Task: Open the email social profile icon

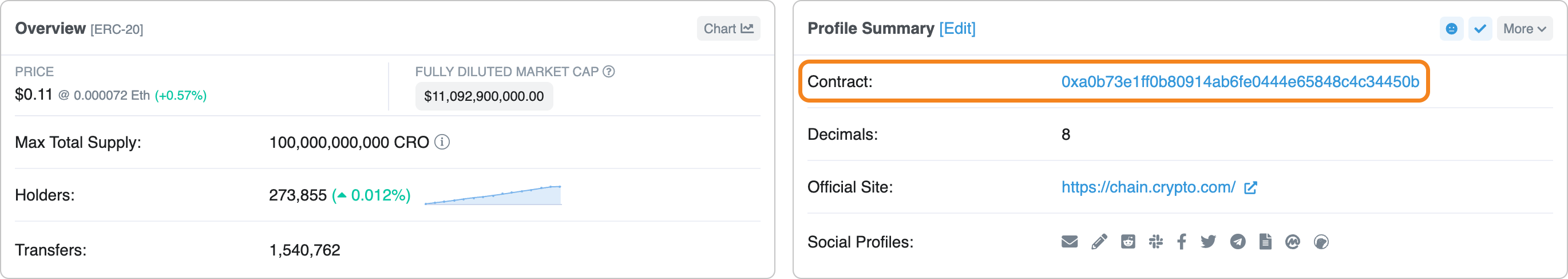Action: point(1070,242)
